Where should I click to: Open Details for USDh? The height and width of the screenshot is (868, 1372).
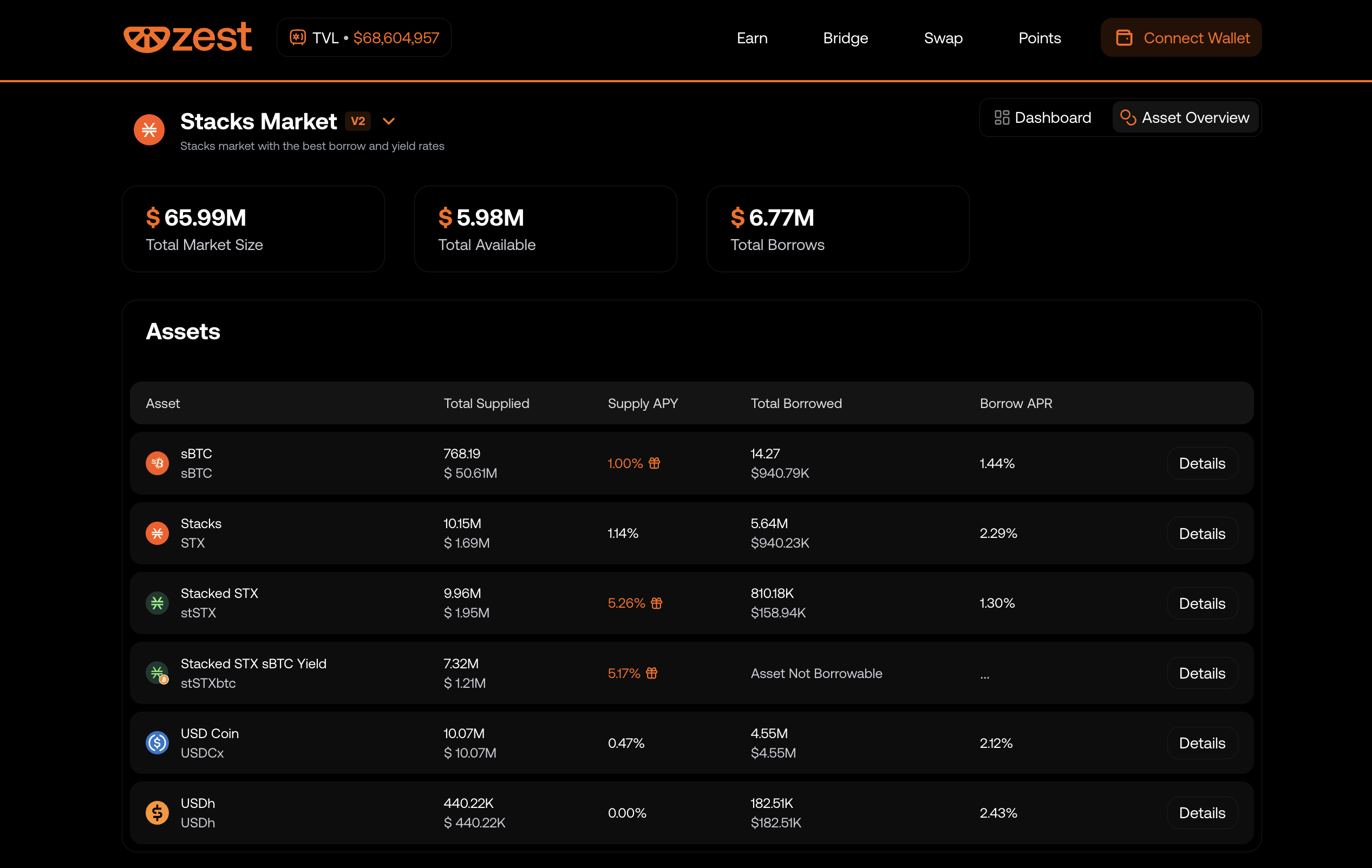pos(1201,813)
